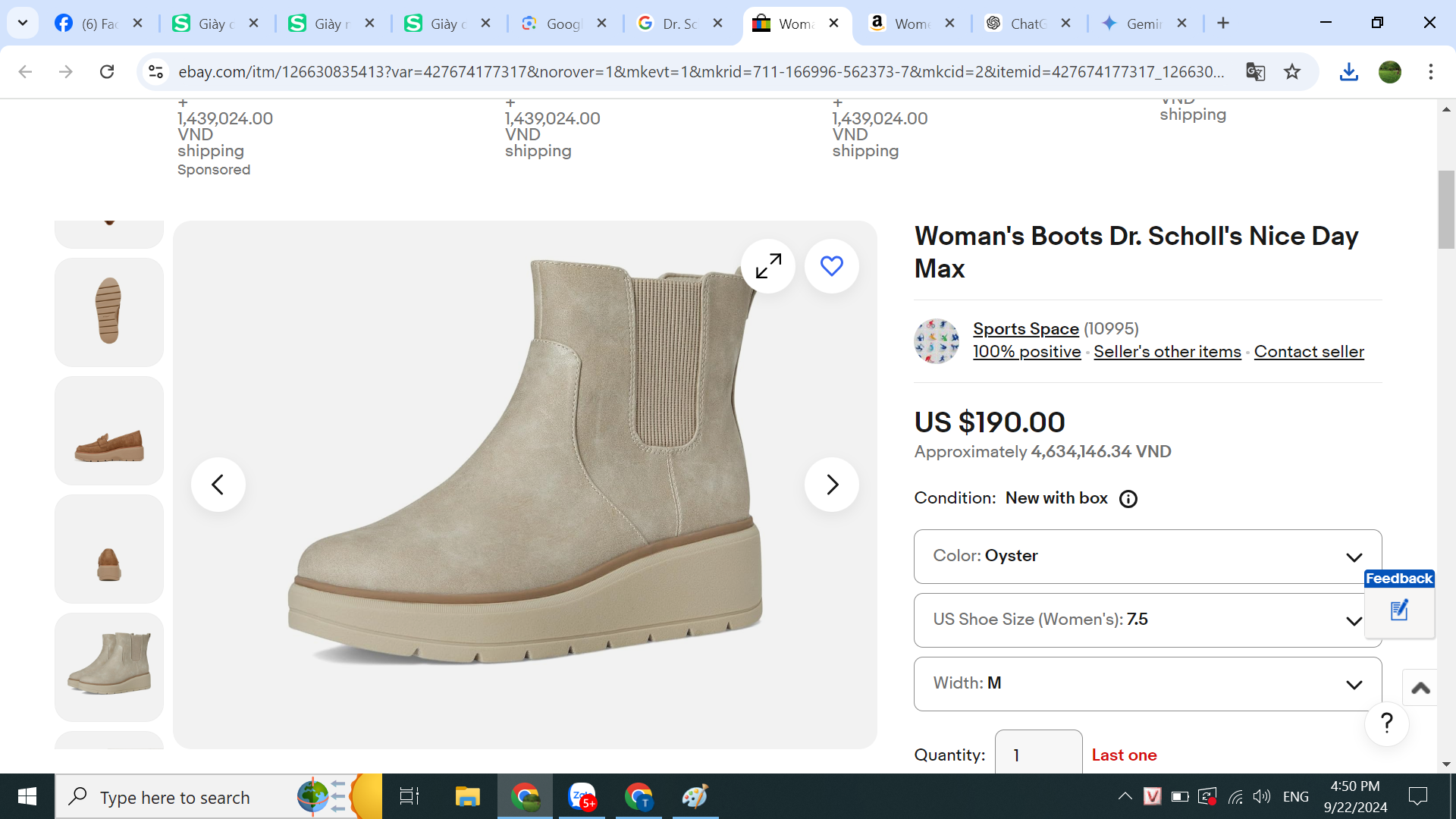Image resolution: width=1456 pixels, height=819 pixels.
Task: Show next product image with the right arrow
Action: [x=832, y=485]
